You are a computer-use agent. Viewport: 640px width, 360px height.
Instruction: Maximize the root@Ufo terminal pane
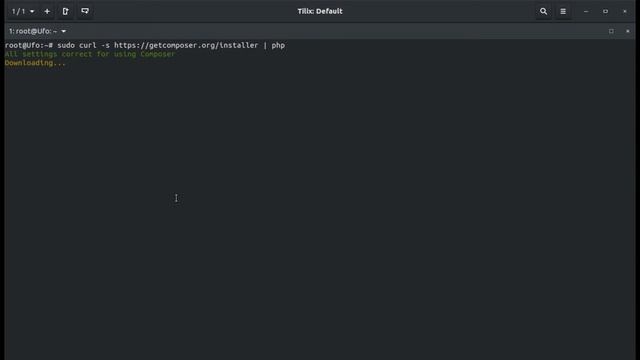(611, 31)
